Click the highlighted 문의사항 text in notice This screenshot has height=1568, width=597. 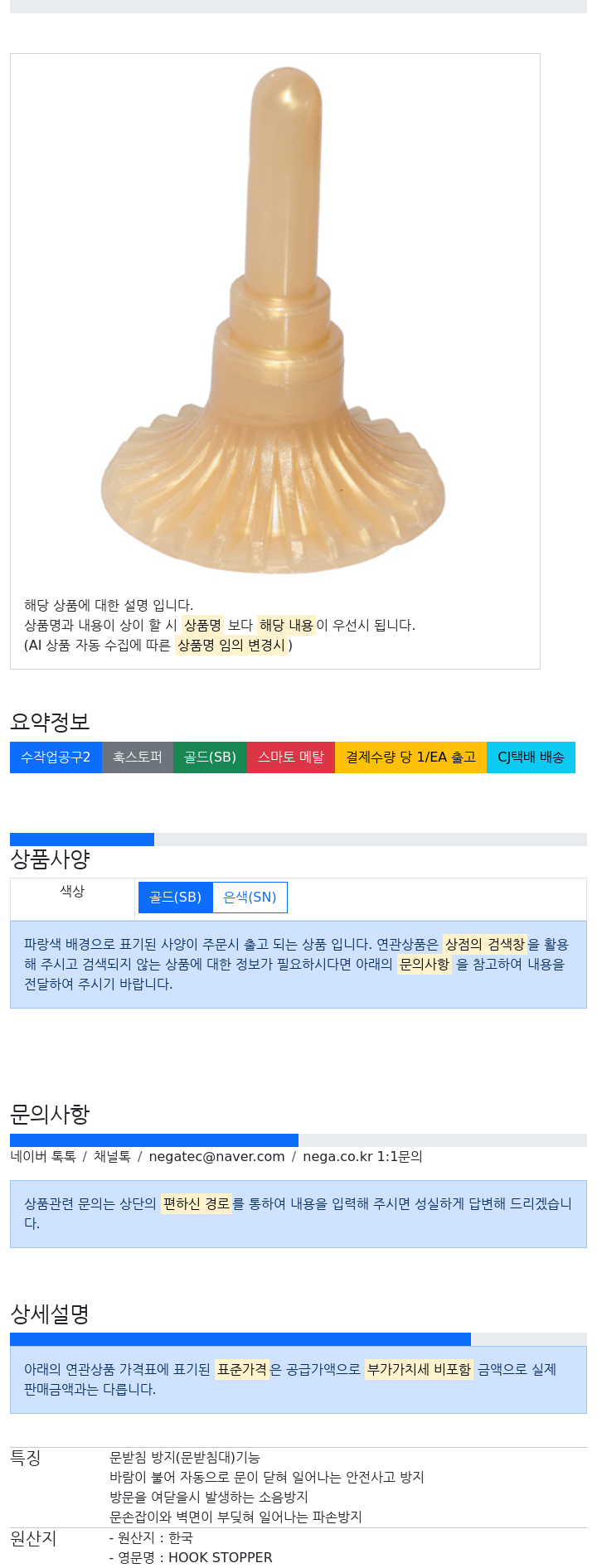point(425,964)
